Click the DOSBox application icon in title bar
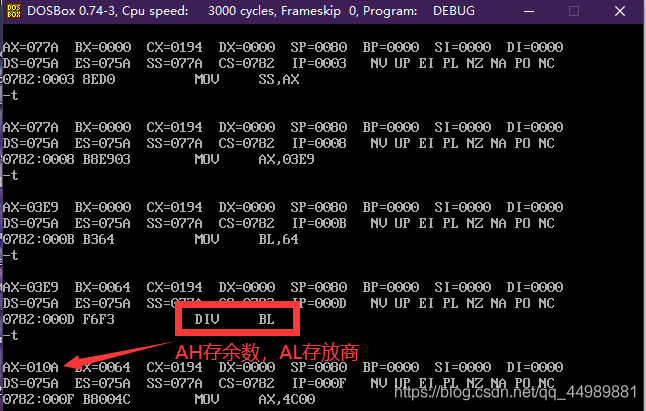Viewport: 646px width, 411px height. 14,11
